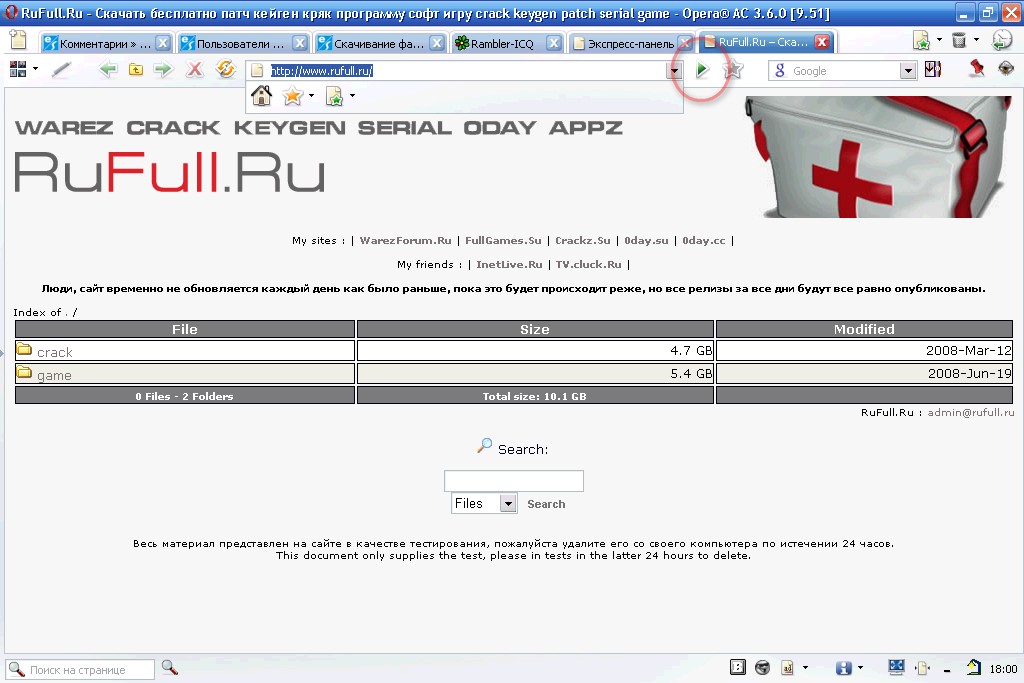
Task: Click the closed tabs trash can icon
Action: [959, 40]
